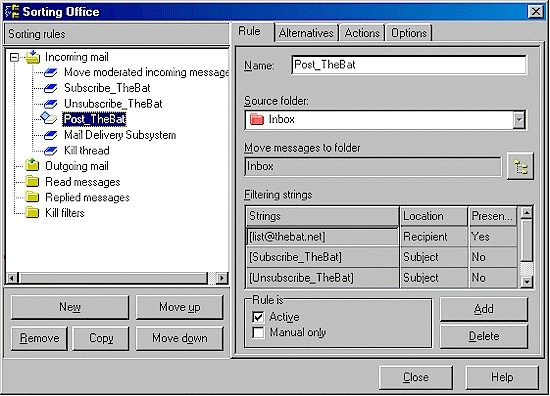Click the Replied messages folder icon
This screenshot has width=550, height=396.
pyautogui.click(x=32, y=197)
